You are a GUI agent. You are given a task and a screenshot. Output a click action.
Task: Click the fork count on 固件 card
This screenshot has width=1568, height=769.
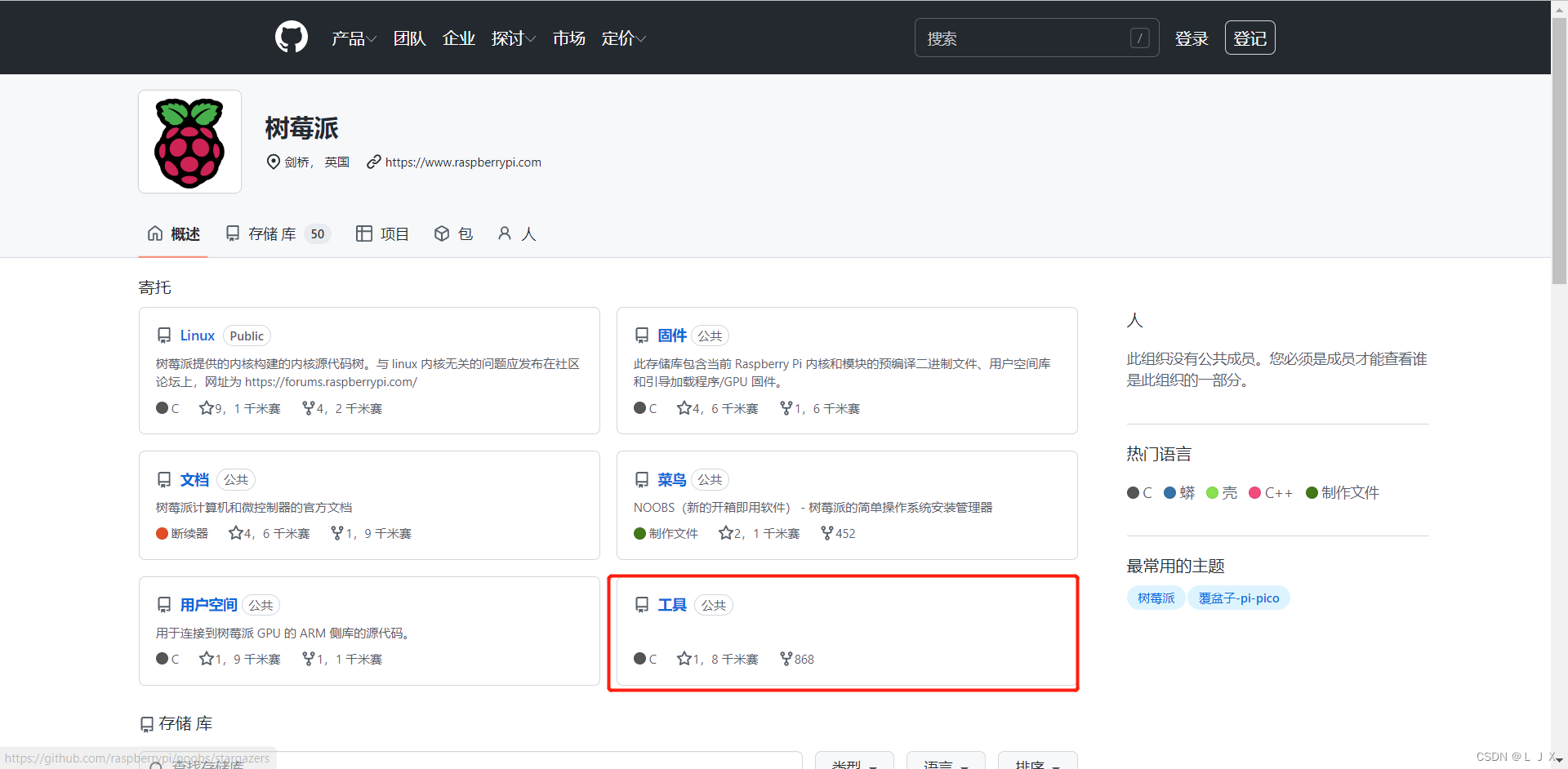(820, 408)
